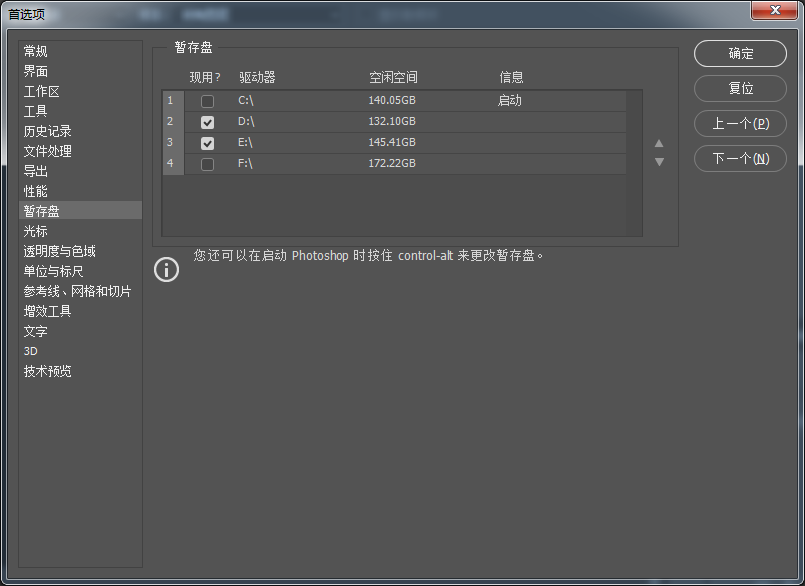
Task: Move selected scratch disk up with arrow
Action: point(659,143)
